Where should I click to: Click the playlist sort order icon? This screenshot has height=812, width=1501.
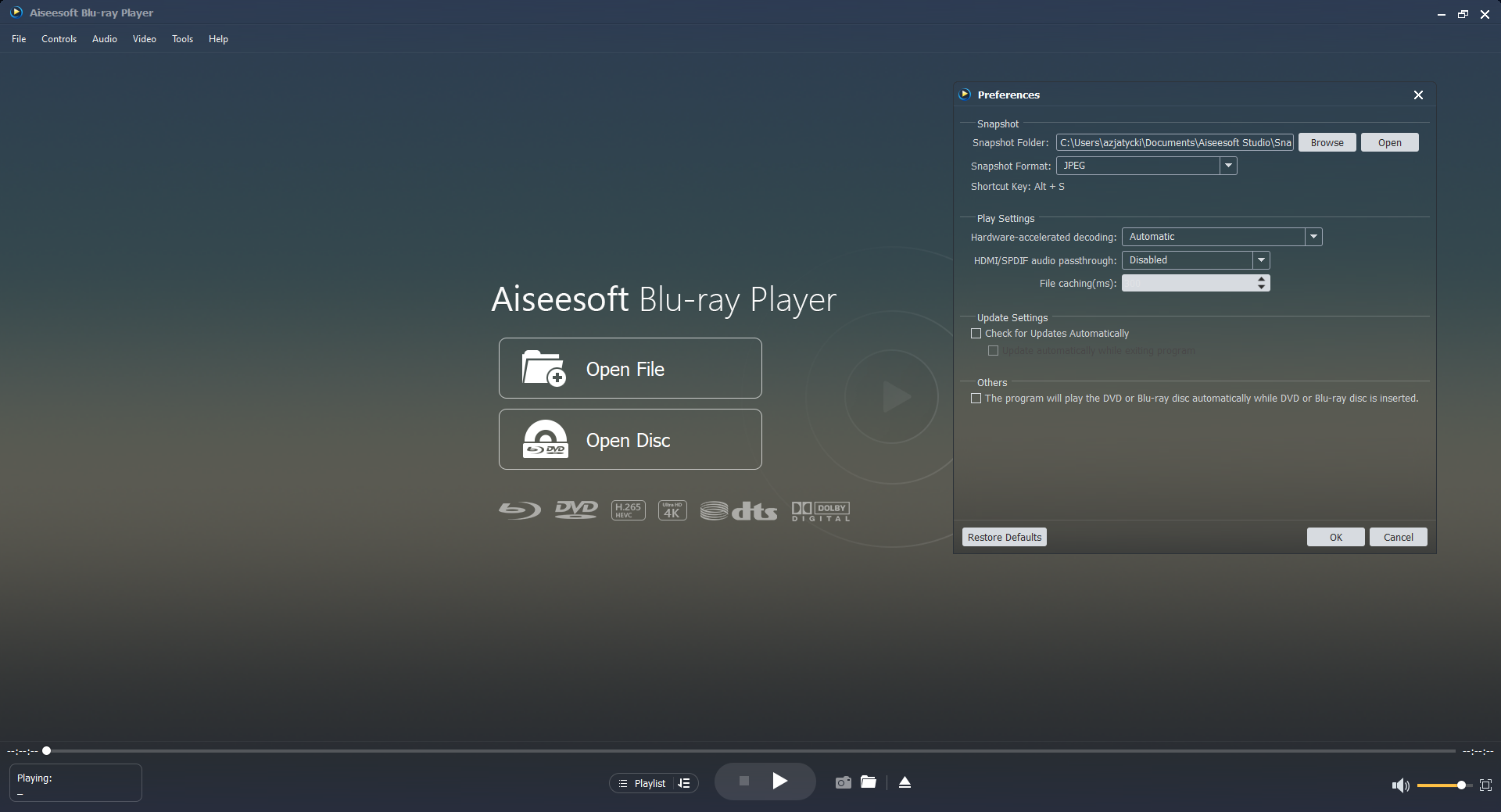[684, 783]
